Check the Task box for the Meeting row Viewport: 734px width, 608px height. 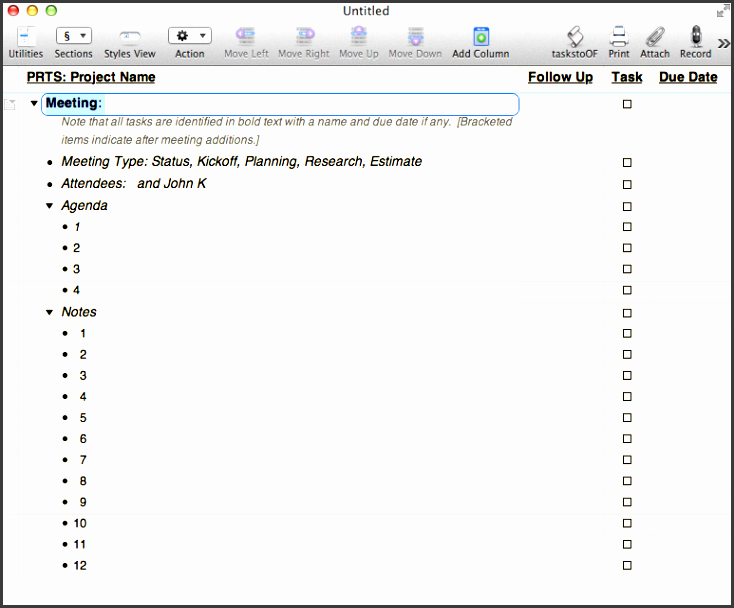pos(627,104)
